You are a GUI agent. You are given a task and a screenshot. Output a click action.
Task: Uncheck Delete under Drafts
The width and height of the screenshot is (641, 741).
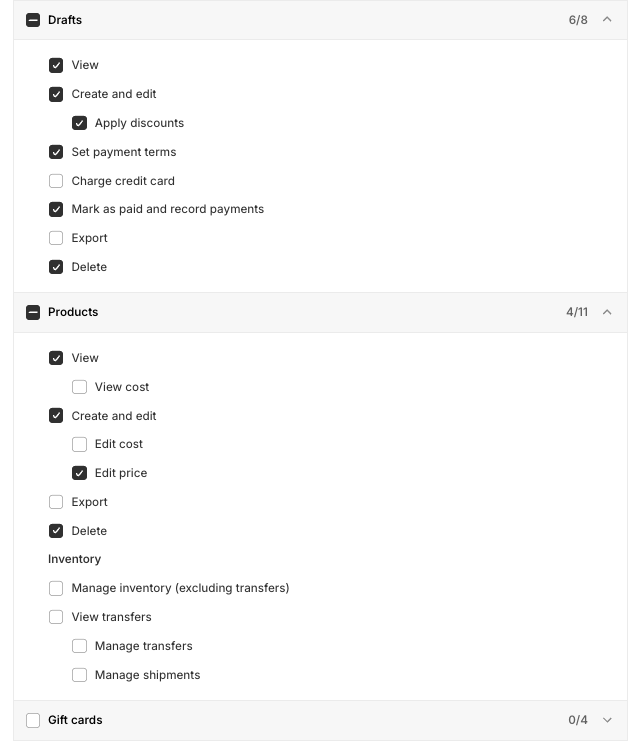pos(56,267)
